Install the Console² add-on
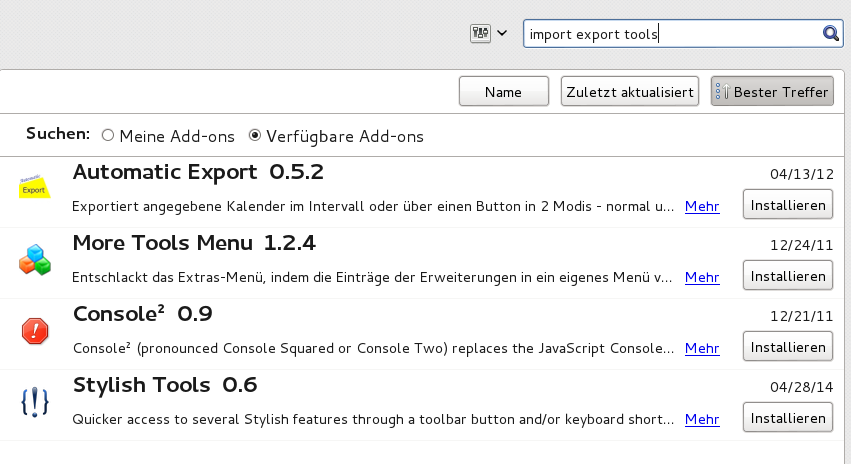This screenshot has height=464, width=851. coord(788,347)
